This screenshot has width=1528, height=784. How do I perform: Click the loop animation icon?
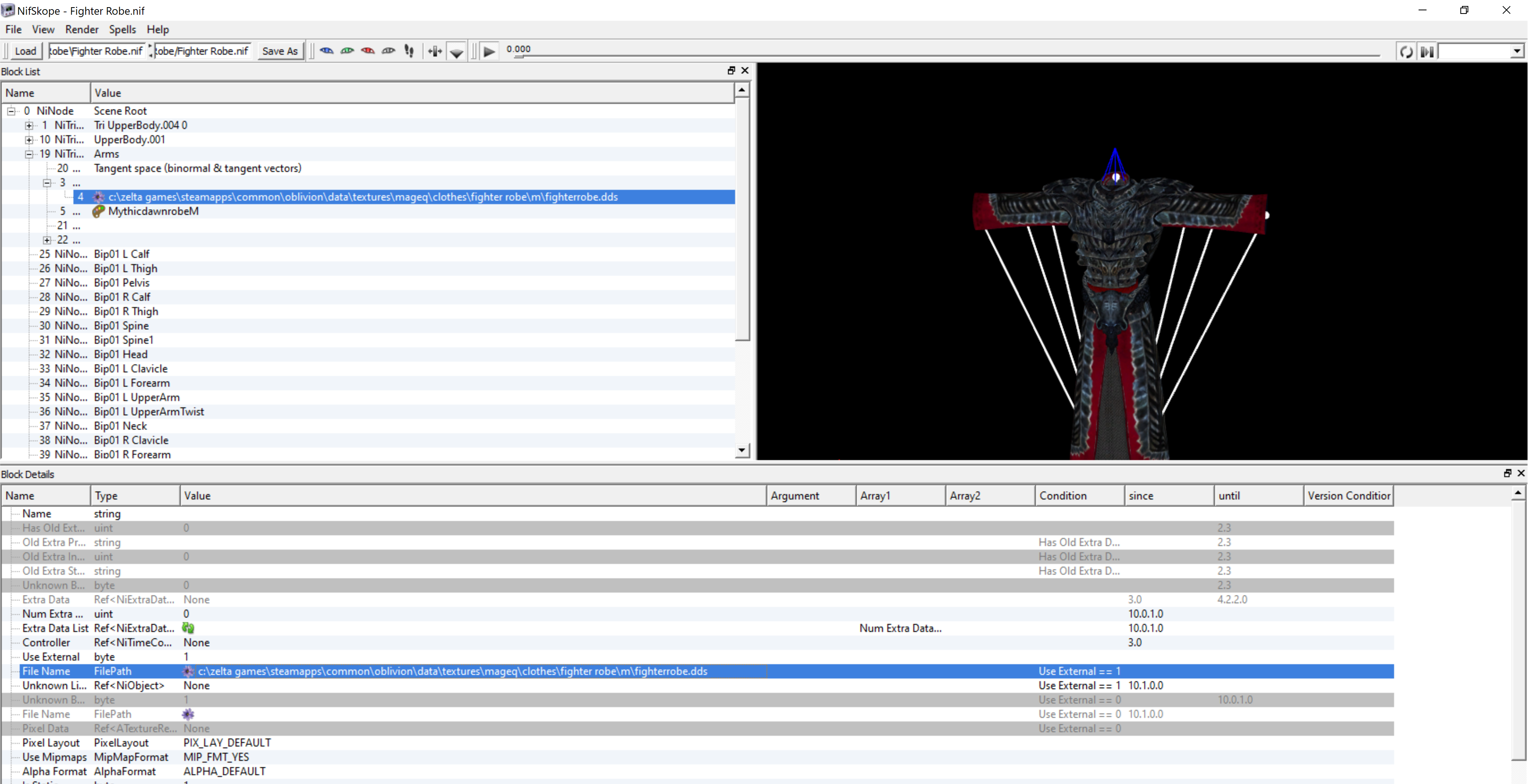[x=1406, y=52]
